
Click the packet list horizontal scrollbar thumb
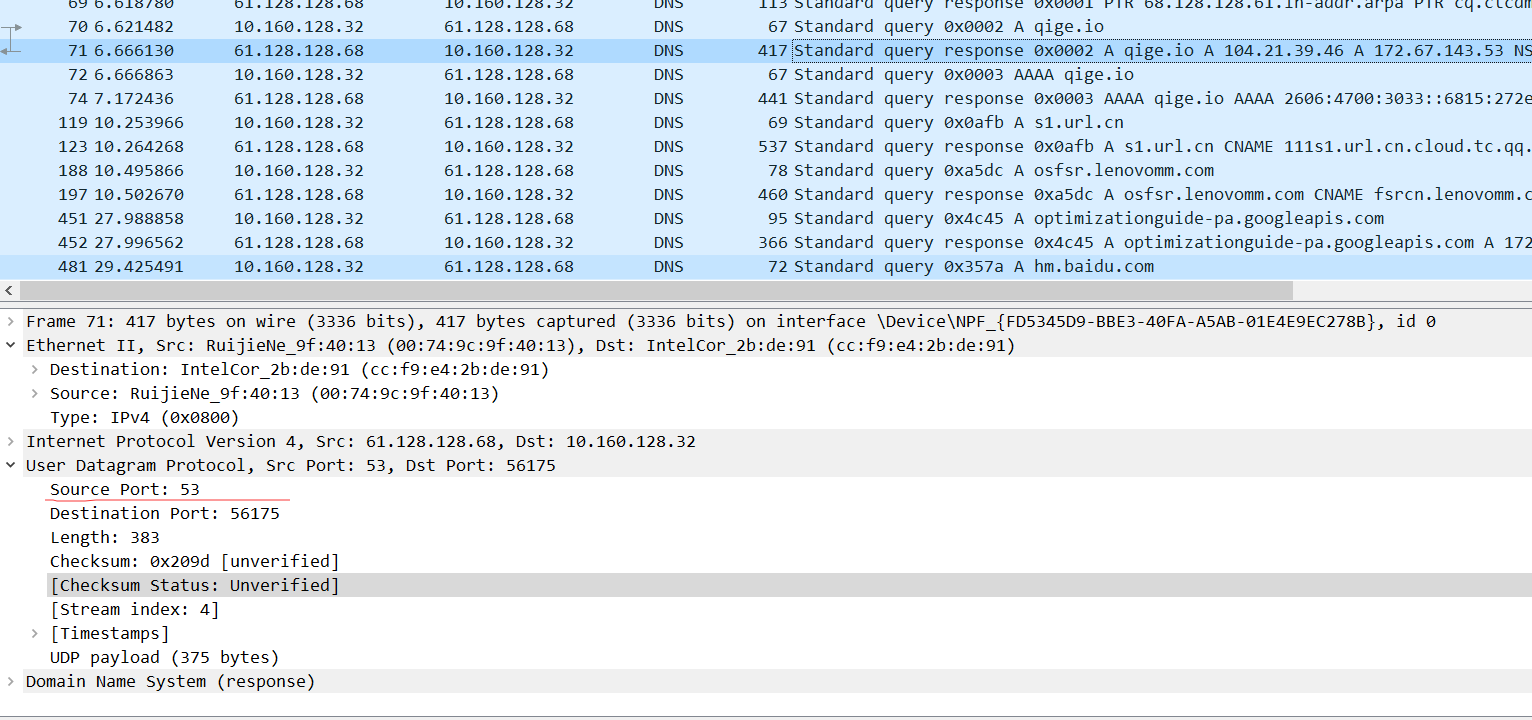pos(656,290)
